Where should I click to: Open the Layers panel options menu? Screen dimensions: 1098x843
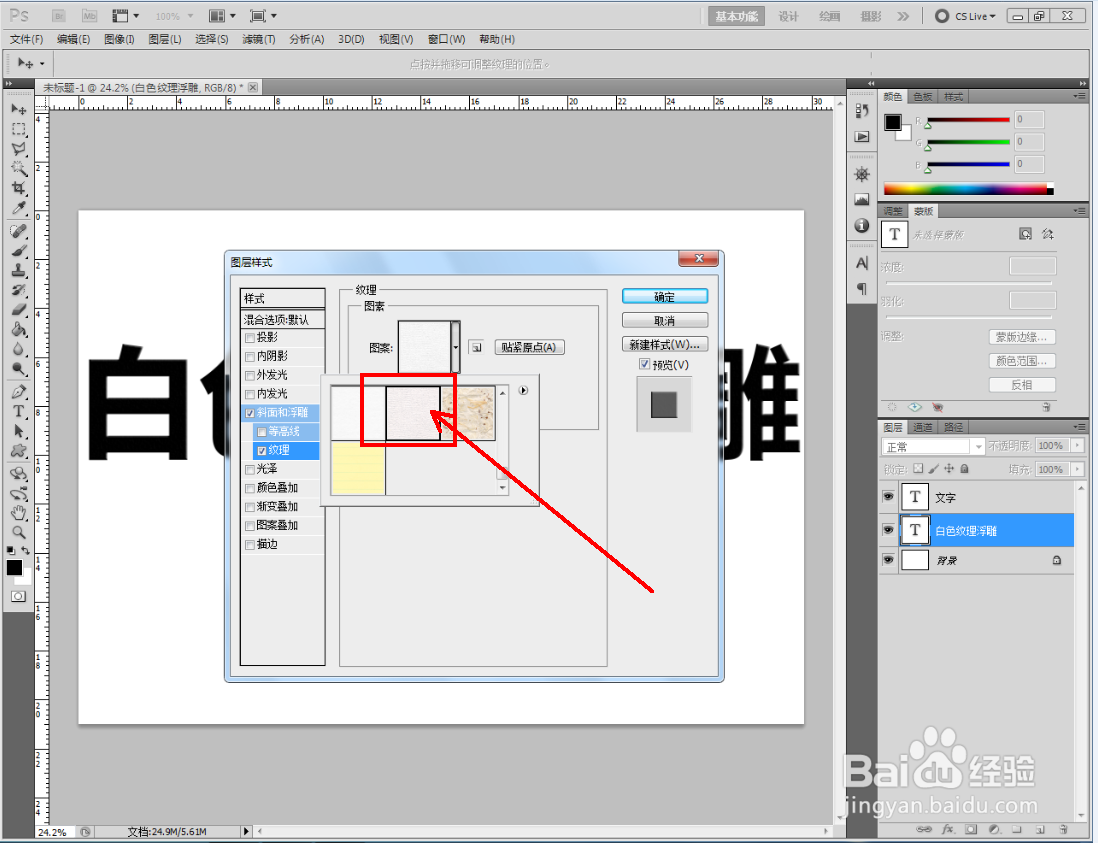click(1079, 426)
